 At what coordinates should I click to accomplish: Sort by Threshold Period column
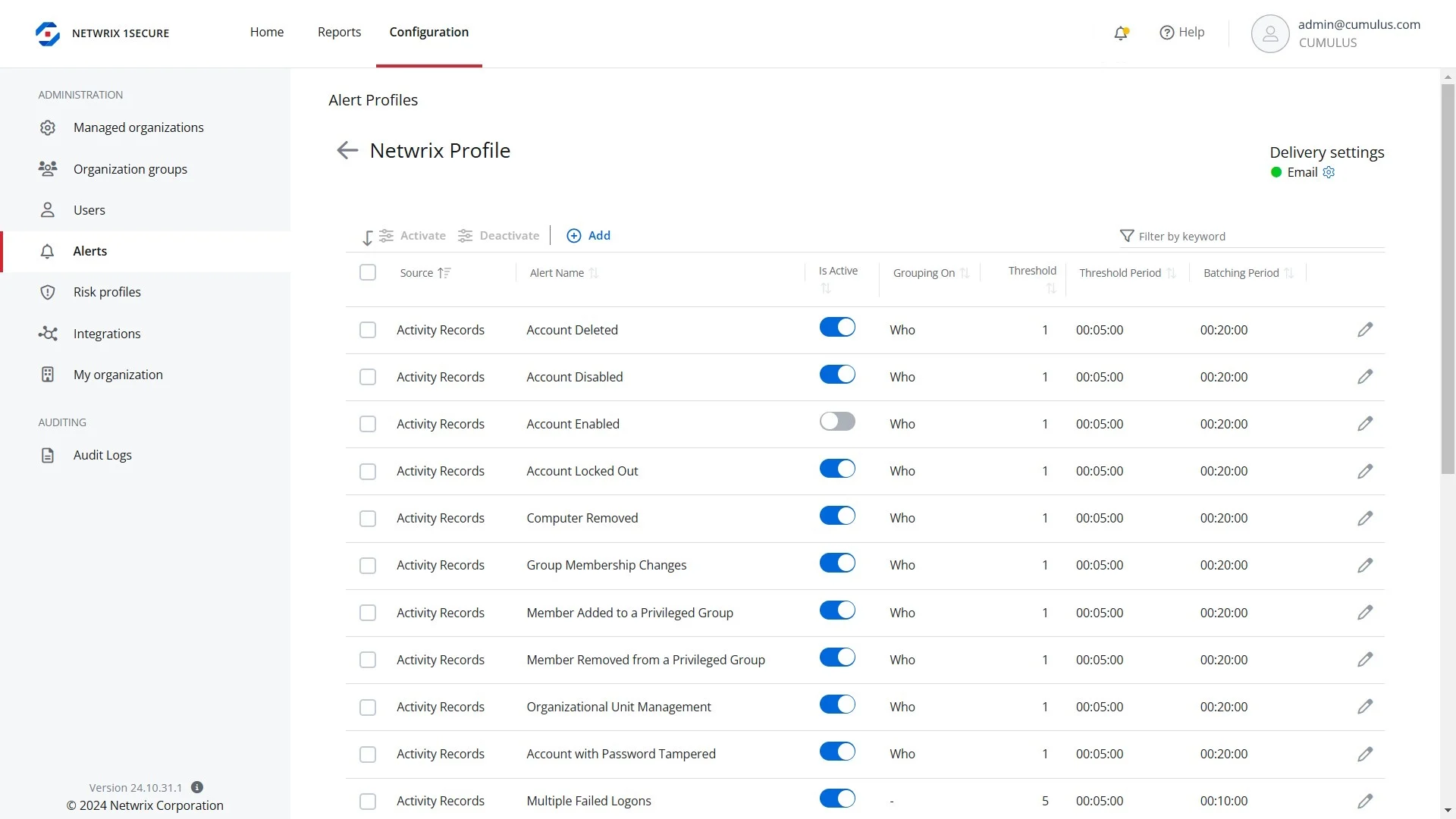tap(1128, 273)
